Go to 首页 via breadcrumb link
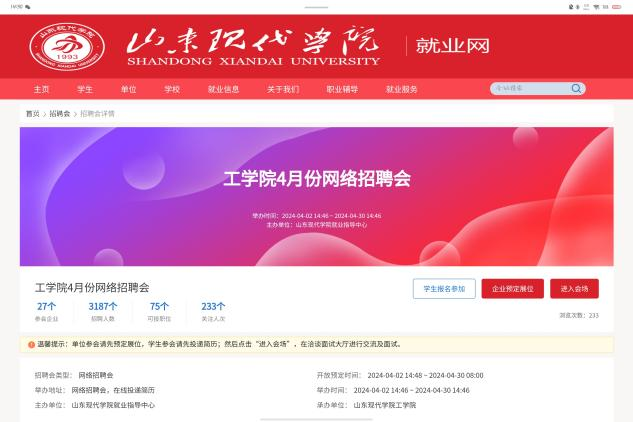633x422 pixels. point(33,114)
